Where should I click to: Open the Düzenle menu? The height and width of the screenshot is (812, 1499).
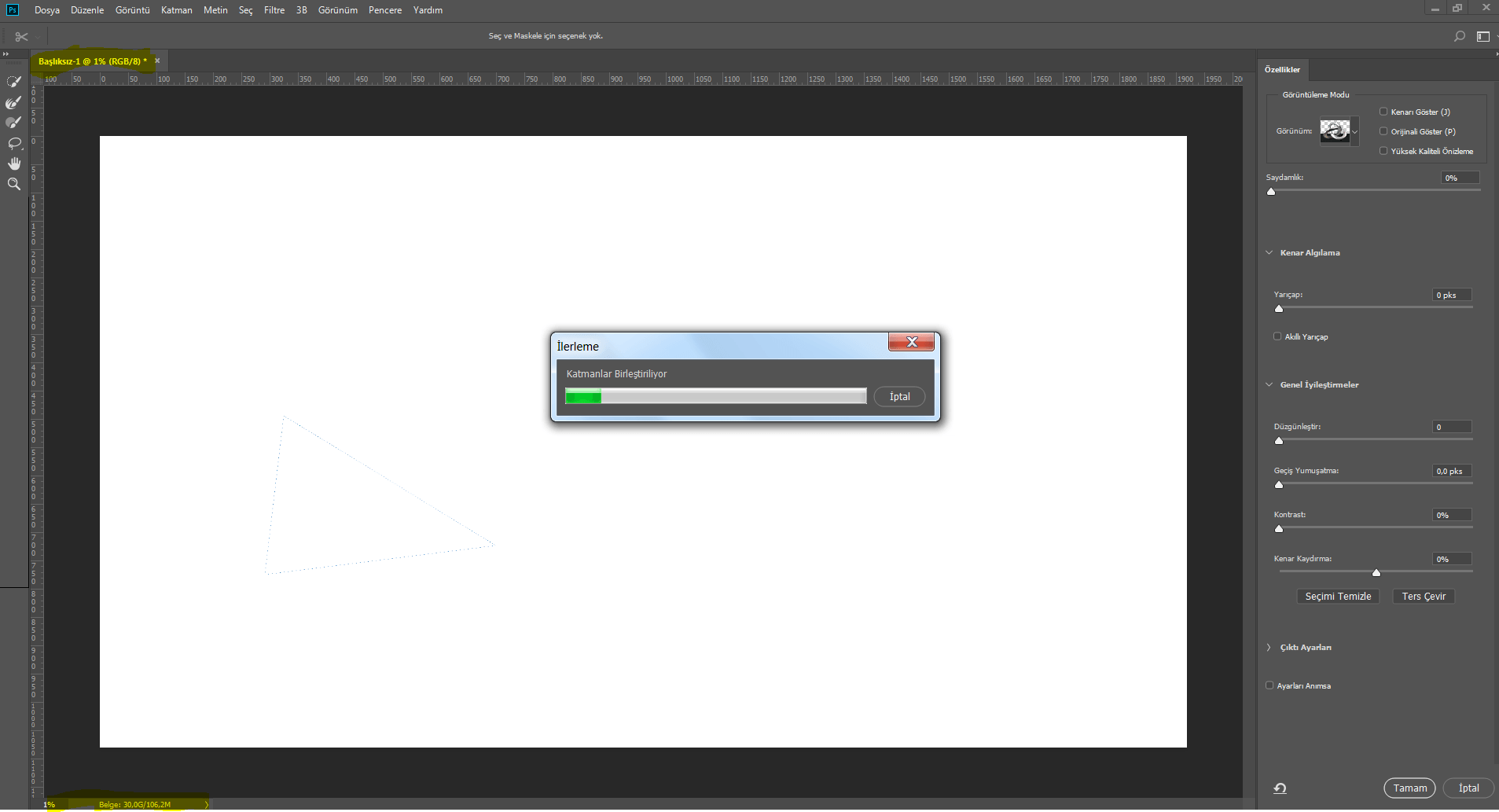(87, 10)
